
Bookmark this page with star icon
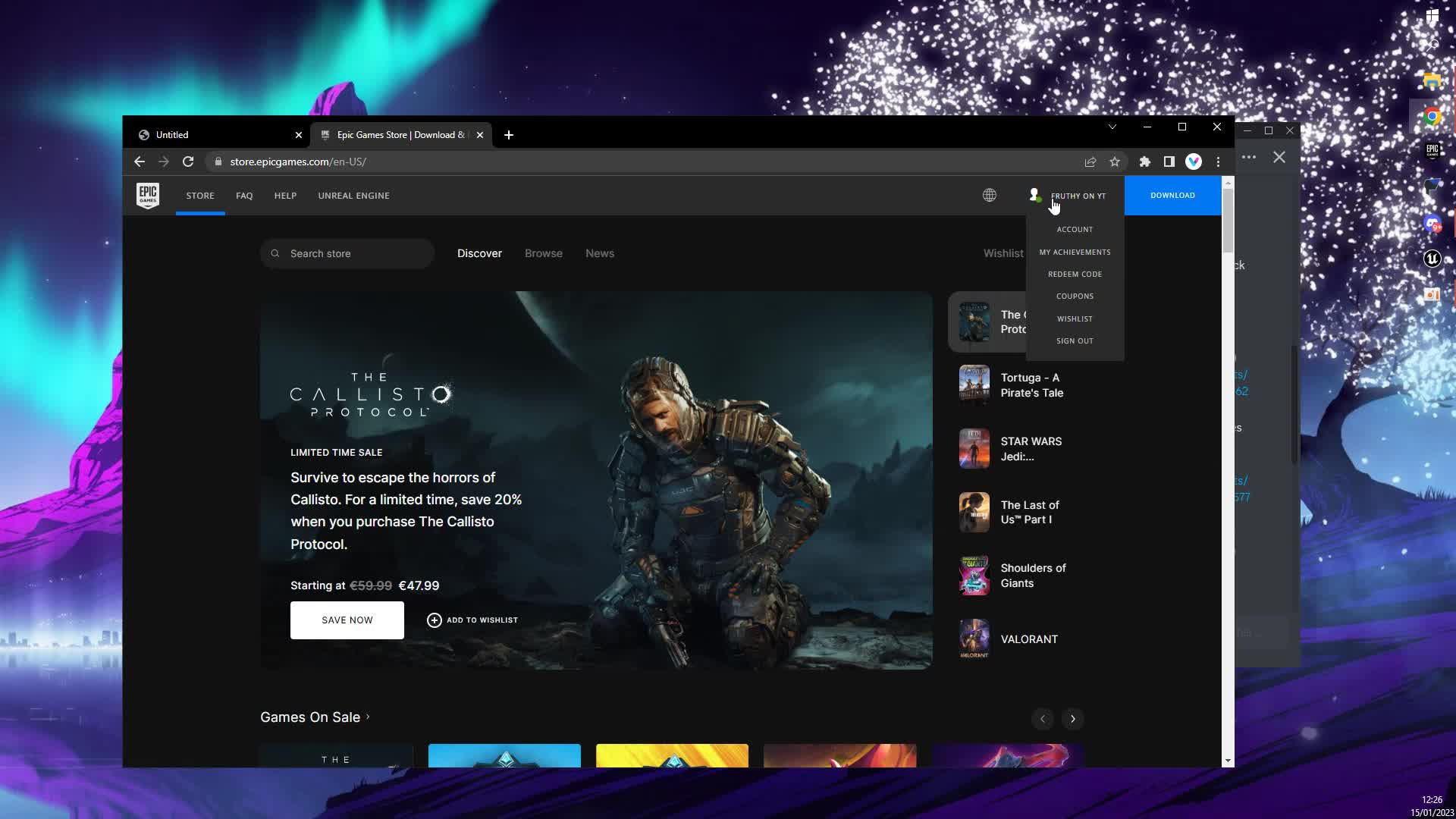[x=1115, y=162]
